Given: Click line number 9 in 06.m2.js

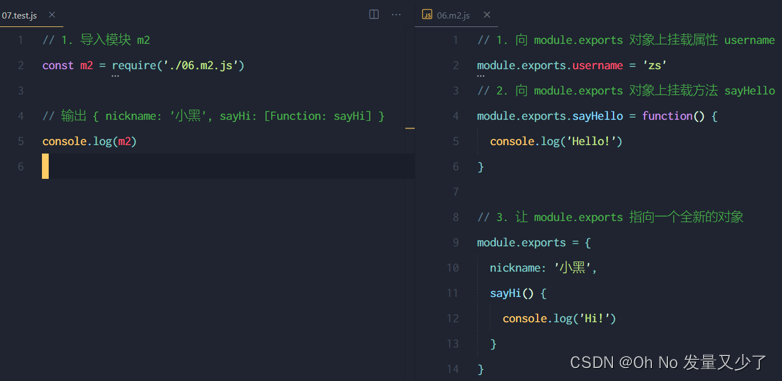Looking at the screenshot, I should [455, 243].
